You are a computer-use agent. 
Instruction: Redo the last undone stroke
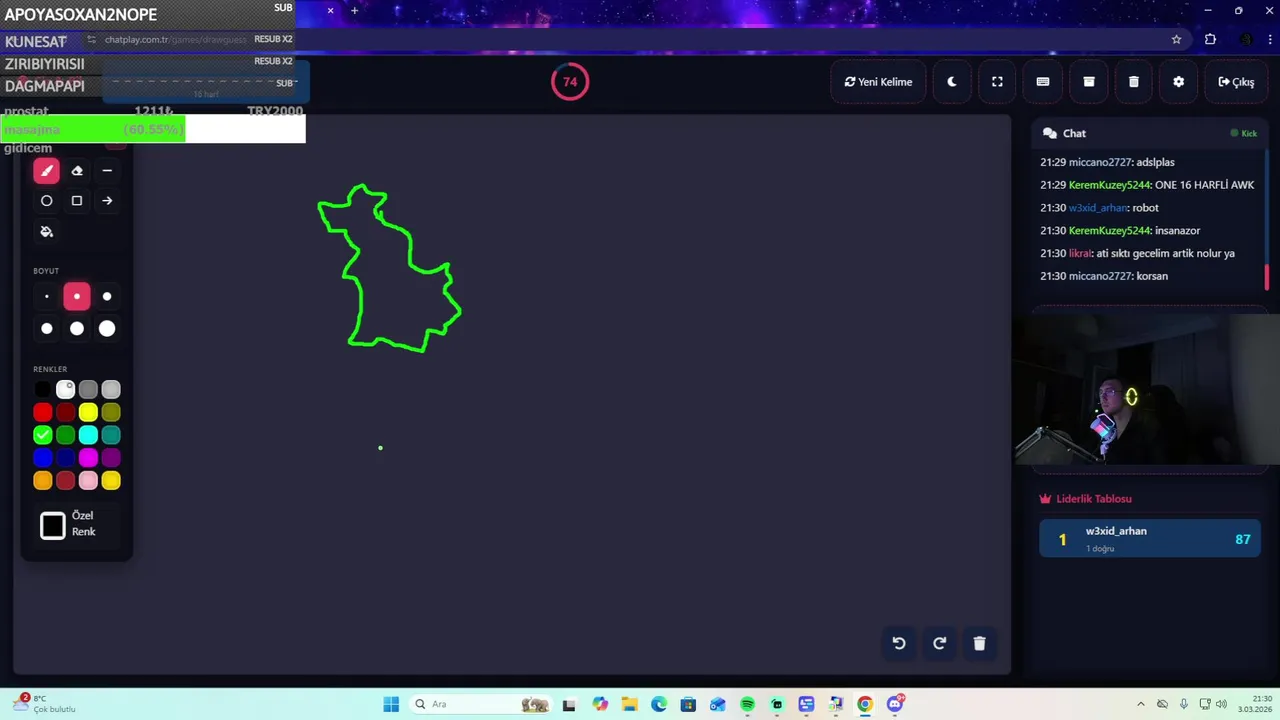click(x=939, y=643)
